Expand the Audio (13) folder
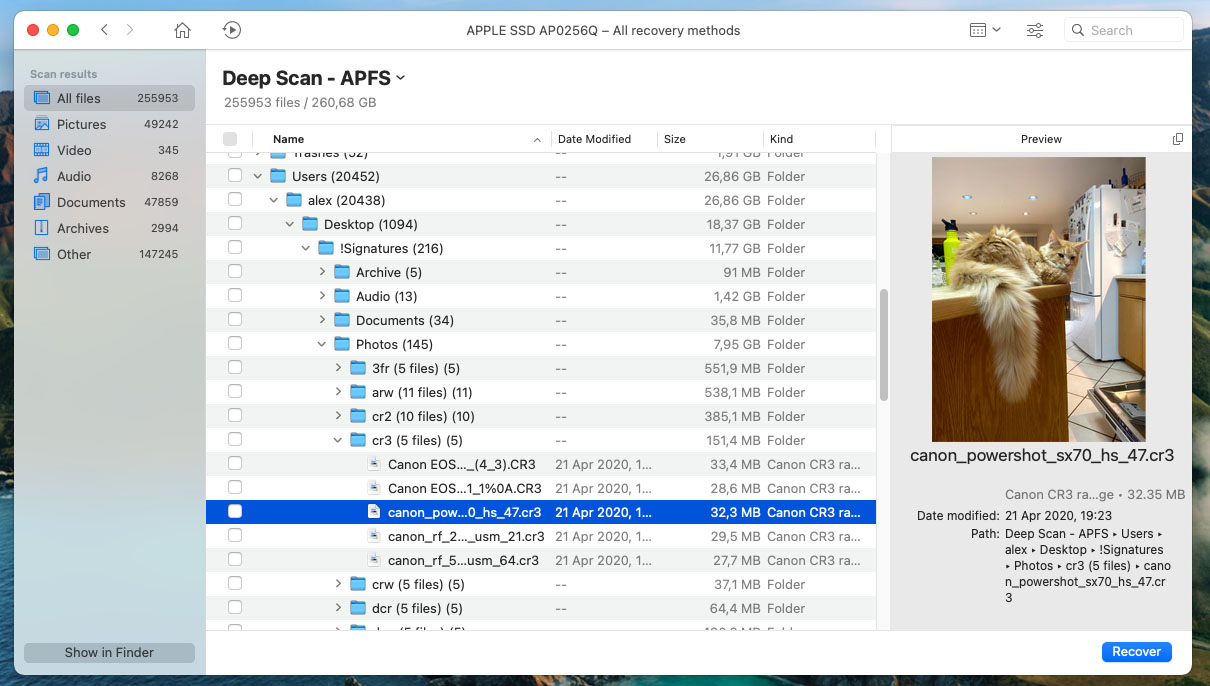 [322, 296]
